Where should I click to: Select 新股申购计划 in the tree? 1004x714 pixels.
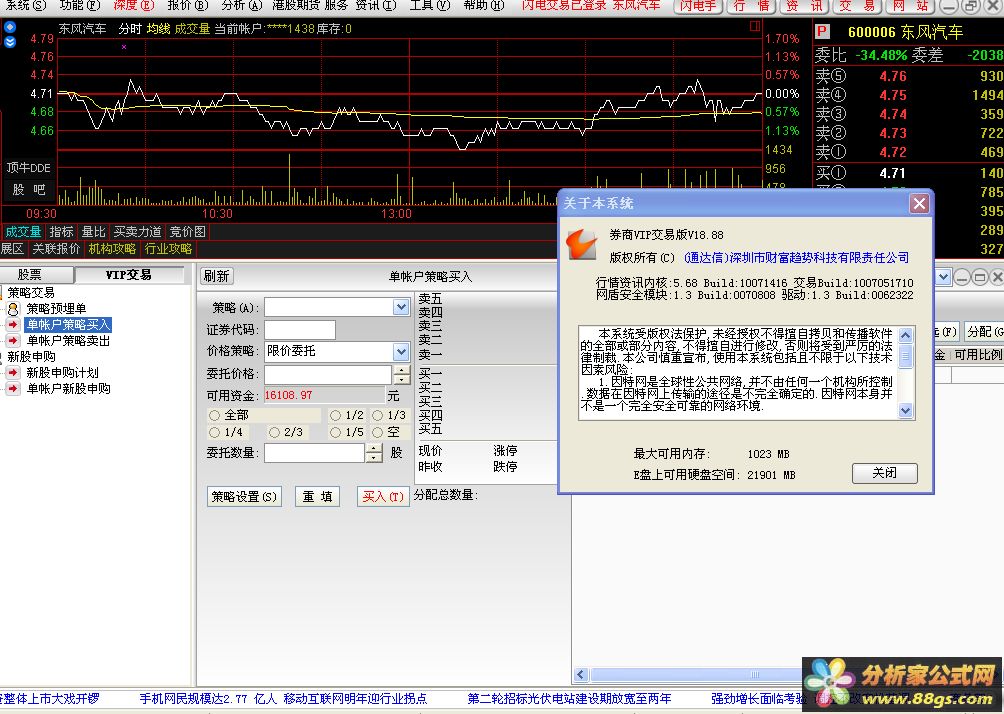click(62, 373)
